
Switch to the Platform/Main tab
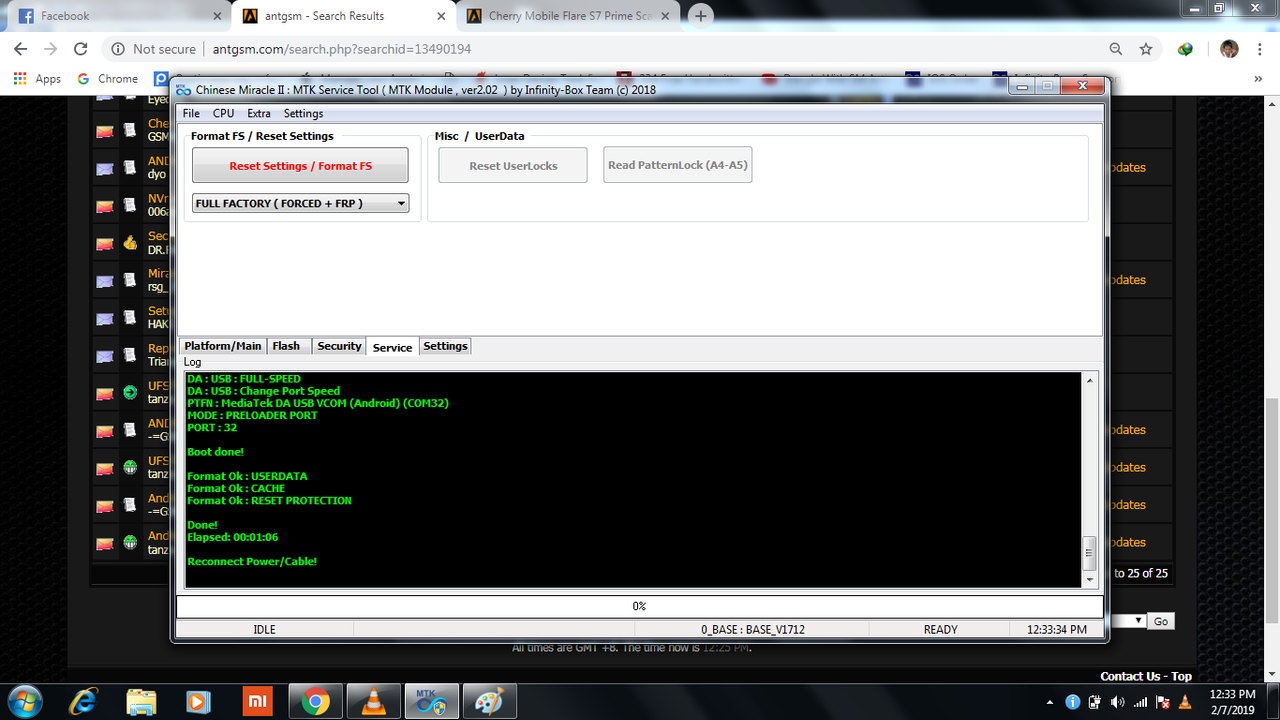[x=222, y=346]
